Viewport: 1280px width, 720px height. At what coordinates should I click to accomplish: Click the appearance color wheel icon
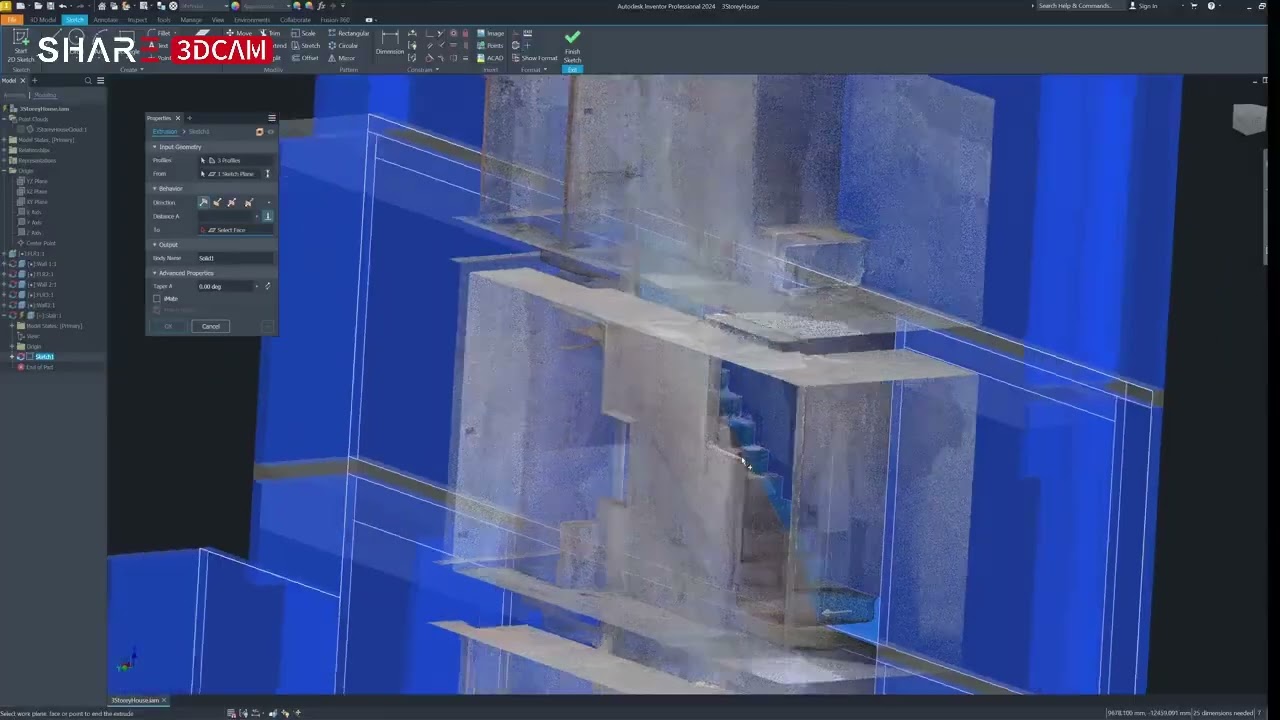tap(235, 6)
